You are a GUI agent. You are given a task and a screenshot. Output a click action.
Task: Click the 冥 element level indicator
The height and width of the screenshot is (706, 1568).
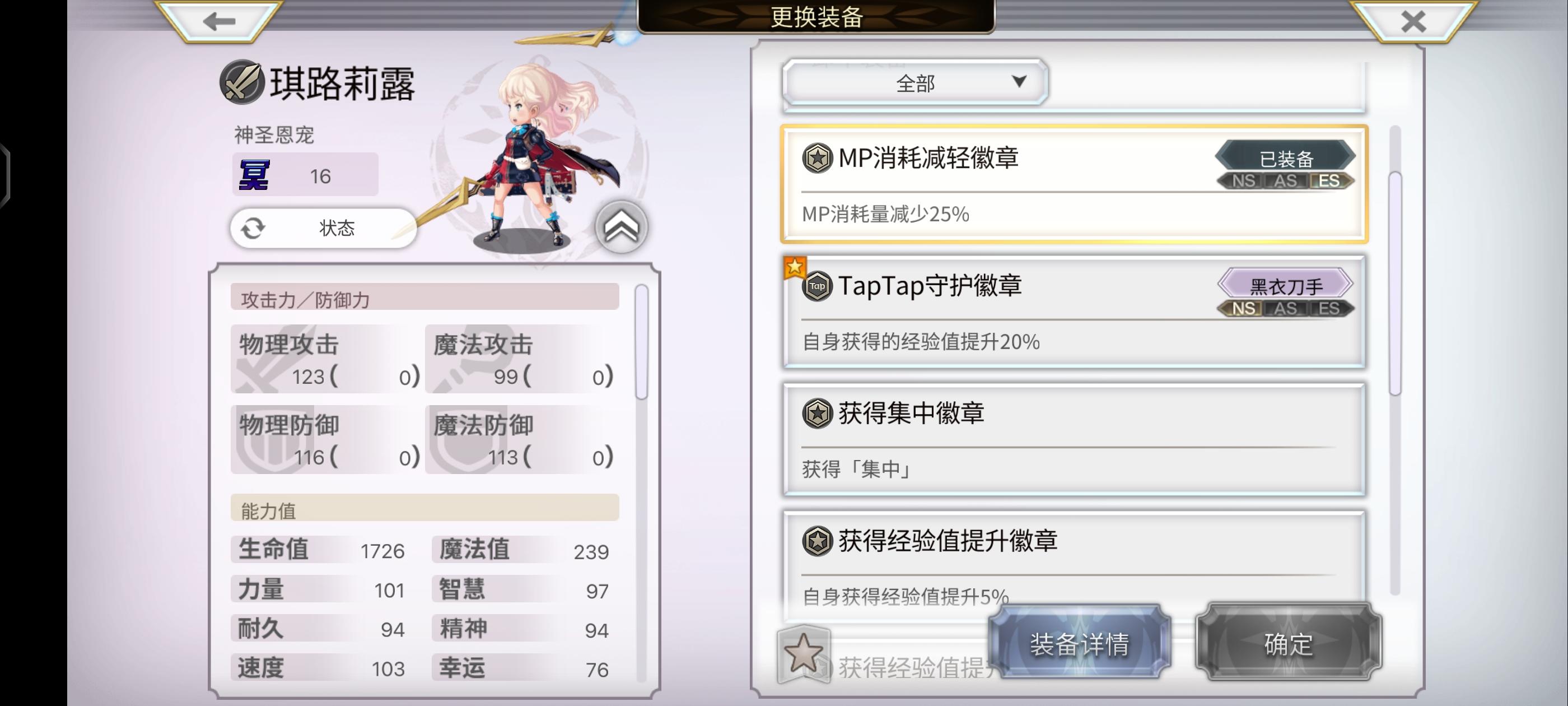coord(305,175)
